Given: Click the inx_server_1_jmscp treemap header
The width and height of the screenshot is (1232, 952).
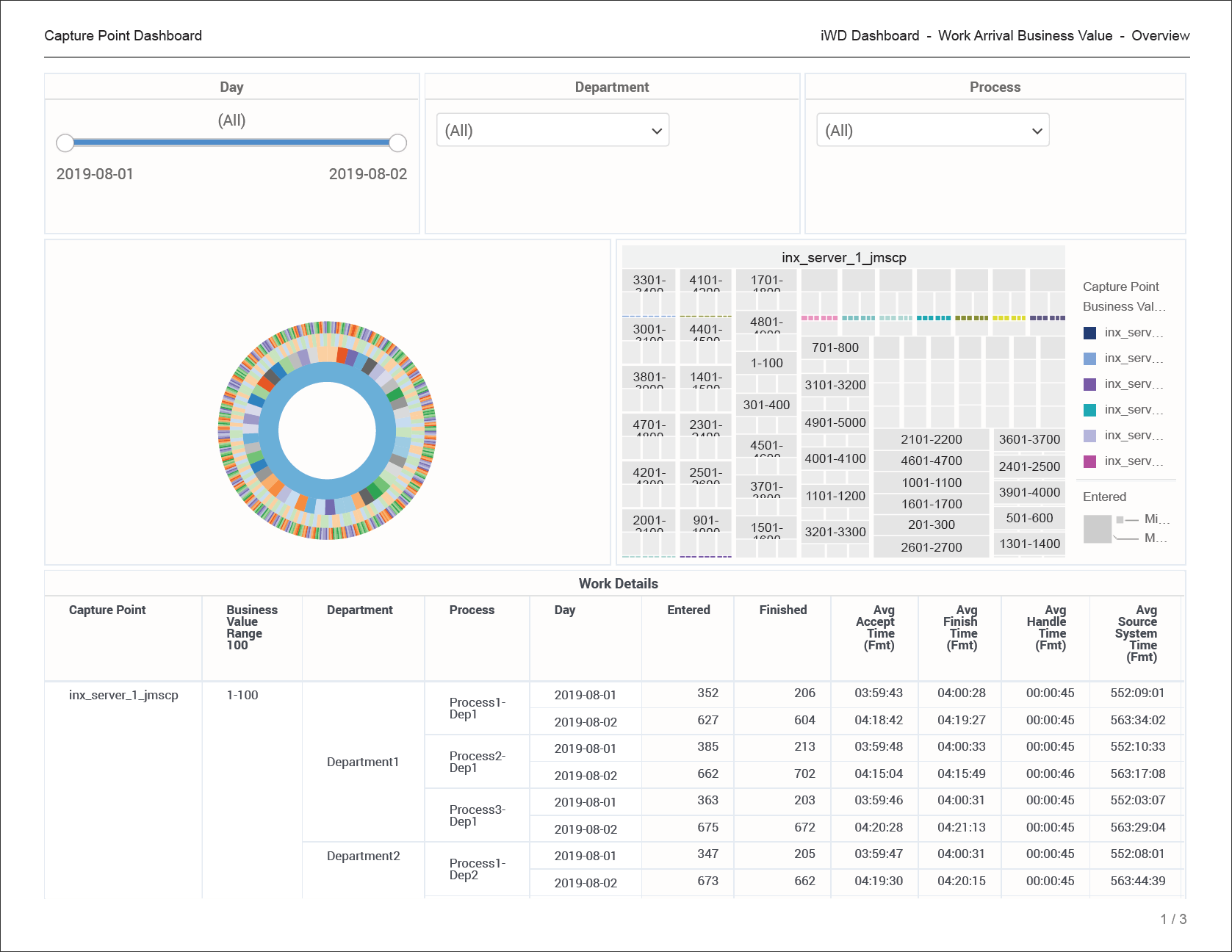Looking at the screenshot, I should point(843,257).
